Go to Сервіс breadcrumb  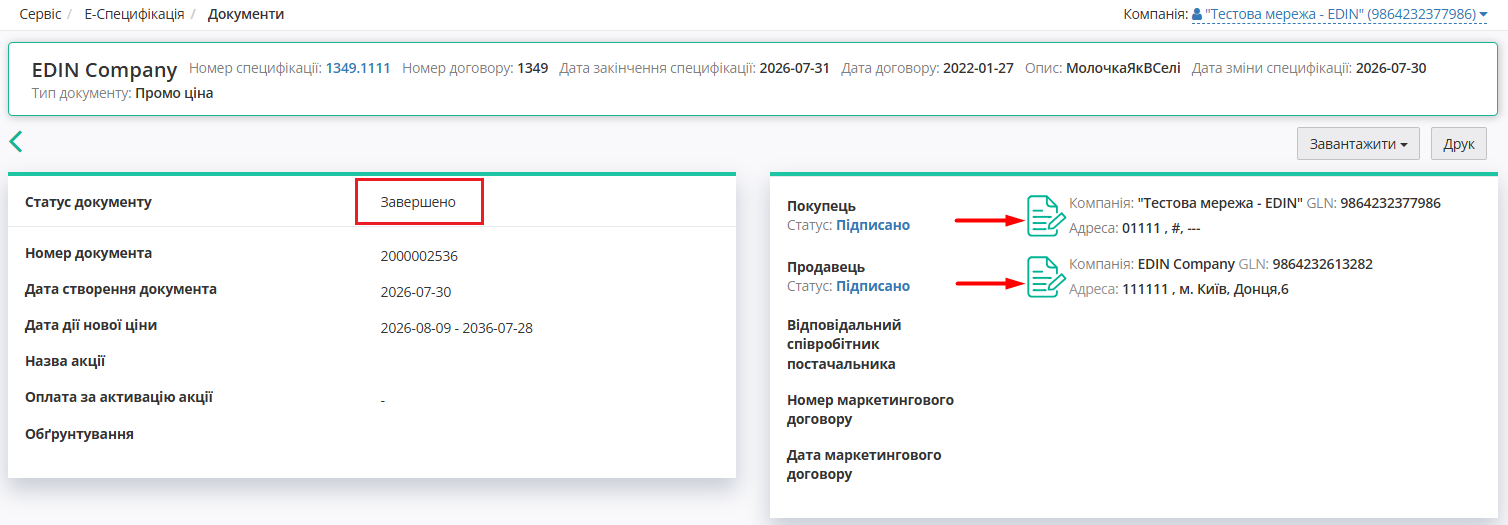[41, 14]
